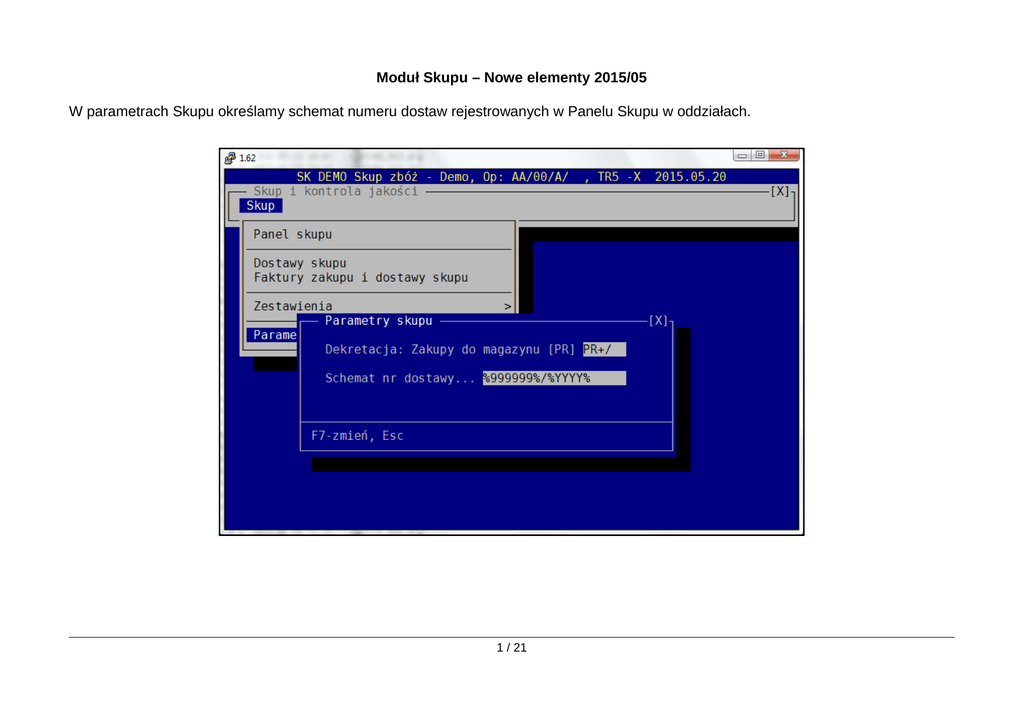Open the Skup menu

tap(260, 205)
